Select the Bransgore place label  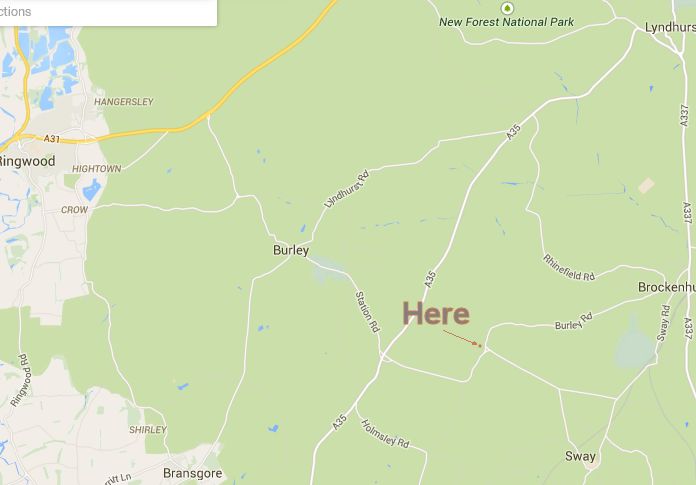coord(193,473)
